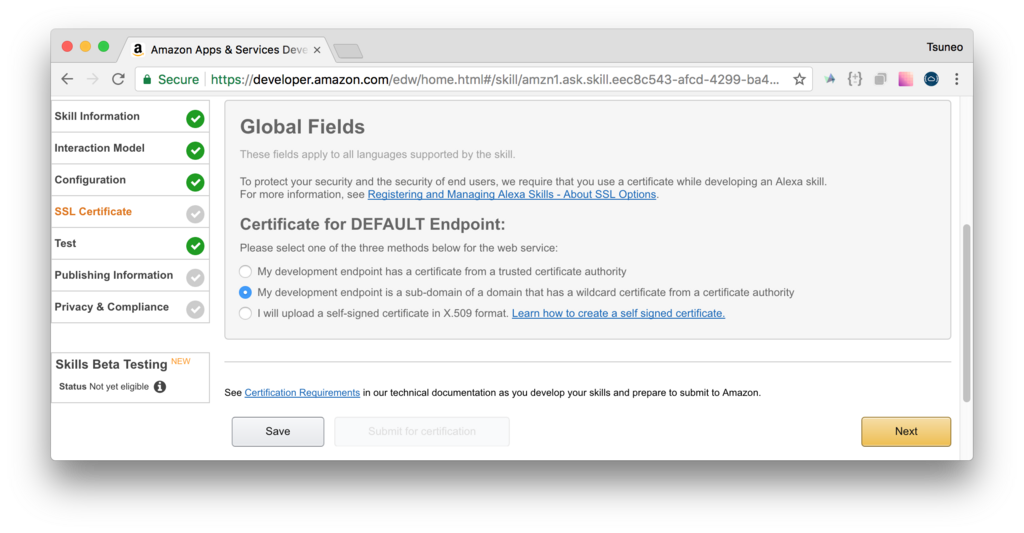Open a new browser tab
The image size is (1024, 533).
click(348, 51)
